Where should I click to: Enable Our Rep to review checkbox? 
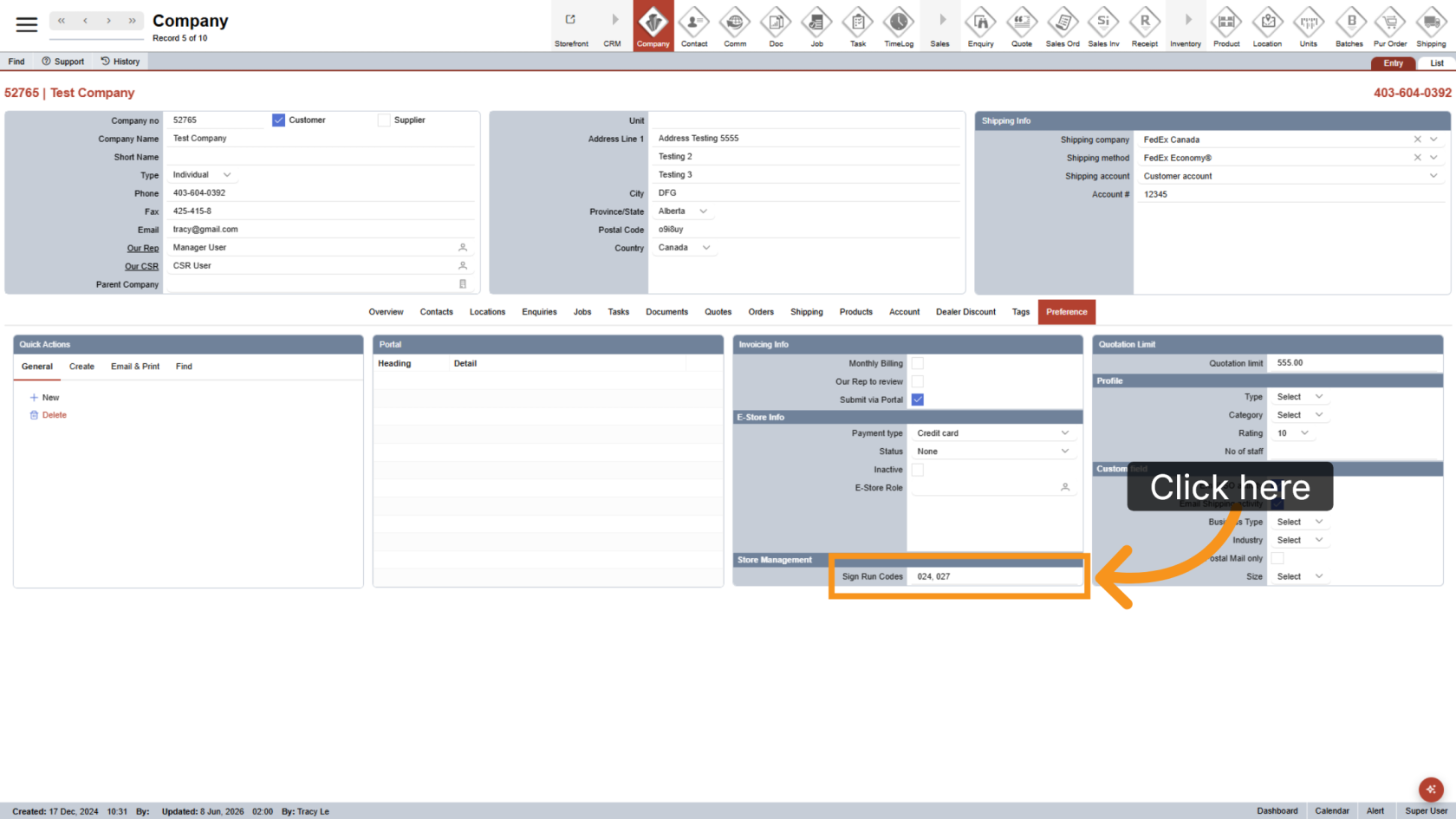point(918,382)
